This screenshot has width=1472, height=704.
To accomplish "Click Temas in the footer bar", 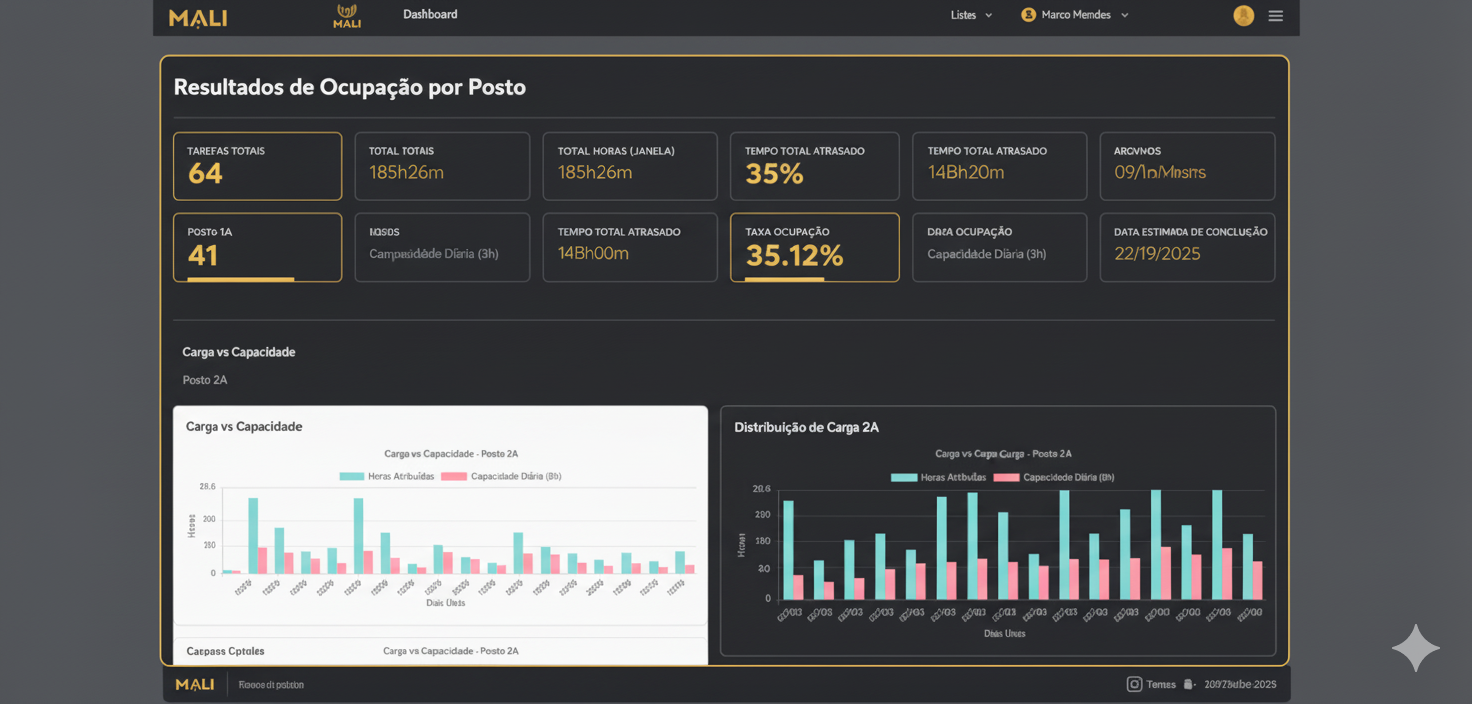I will (x=1160, y=684).
